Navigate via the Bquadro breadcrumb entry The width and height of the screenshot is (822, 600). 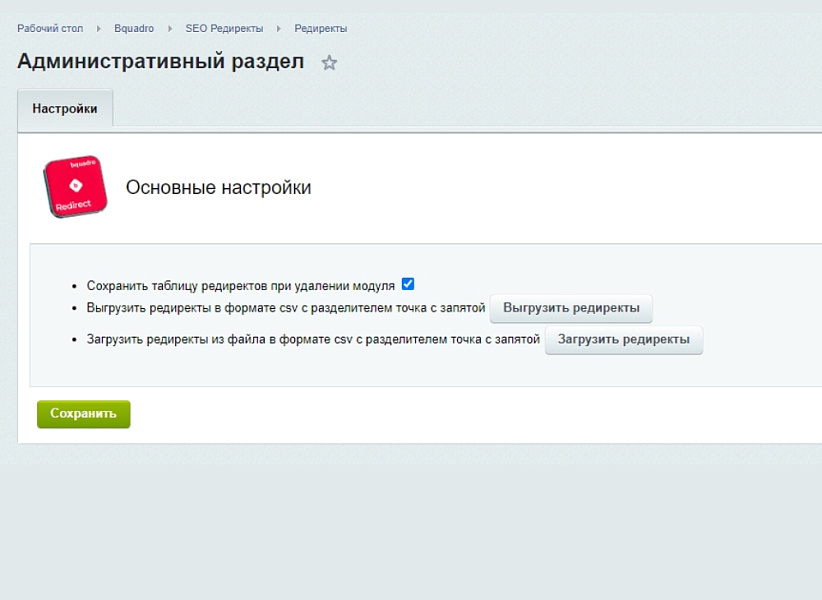135,28
